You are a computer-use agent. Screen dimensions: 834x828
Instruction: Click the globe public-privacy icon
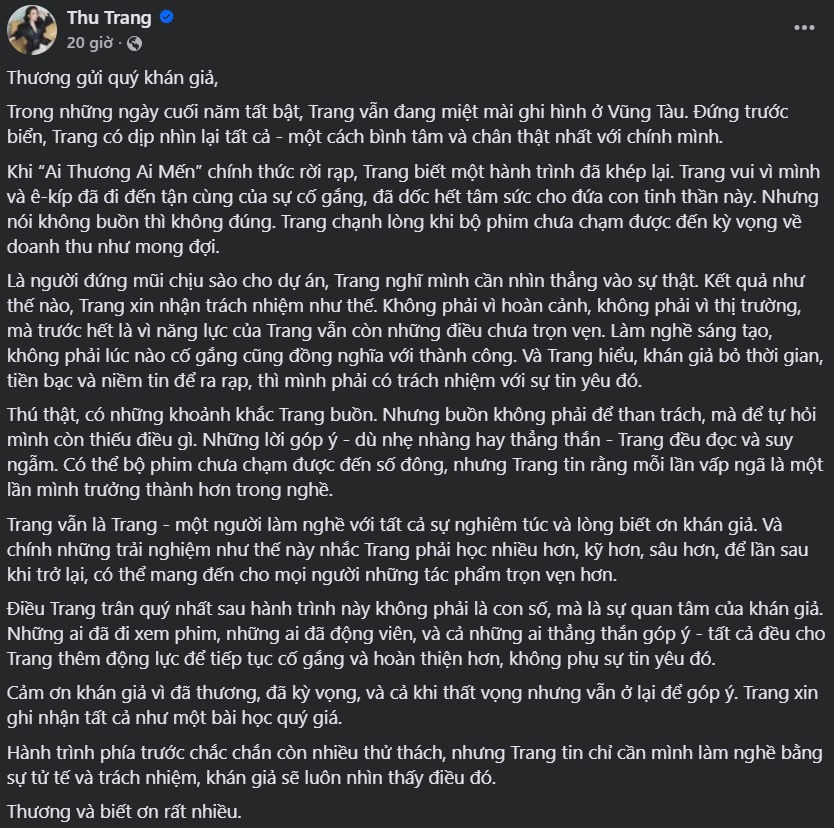[135, 43]
